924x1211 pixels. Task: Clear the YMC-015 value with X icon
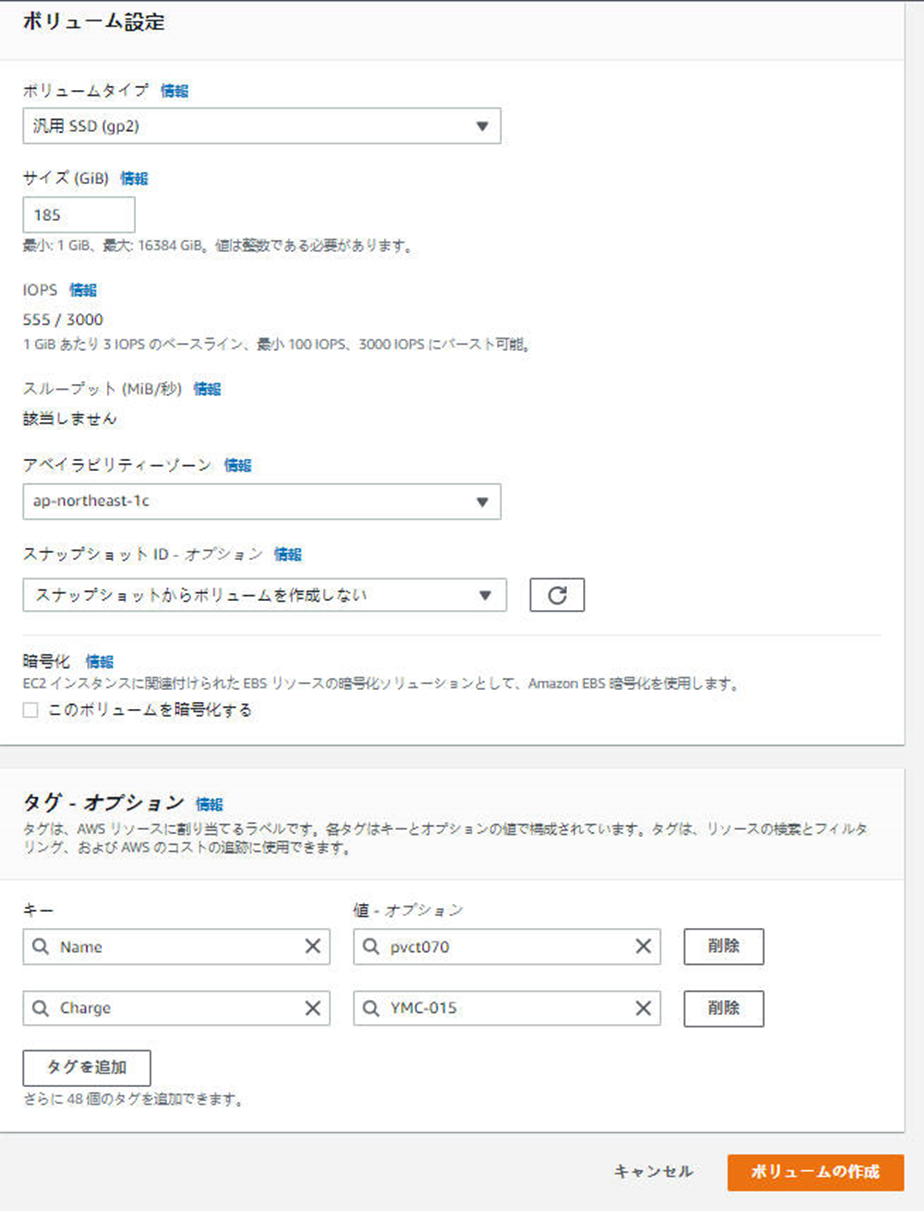[x=643, y=1008]
